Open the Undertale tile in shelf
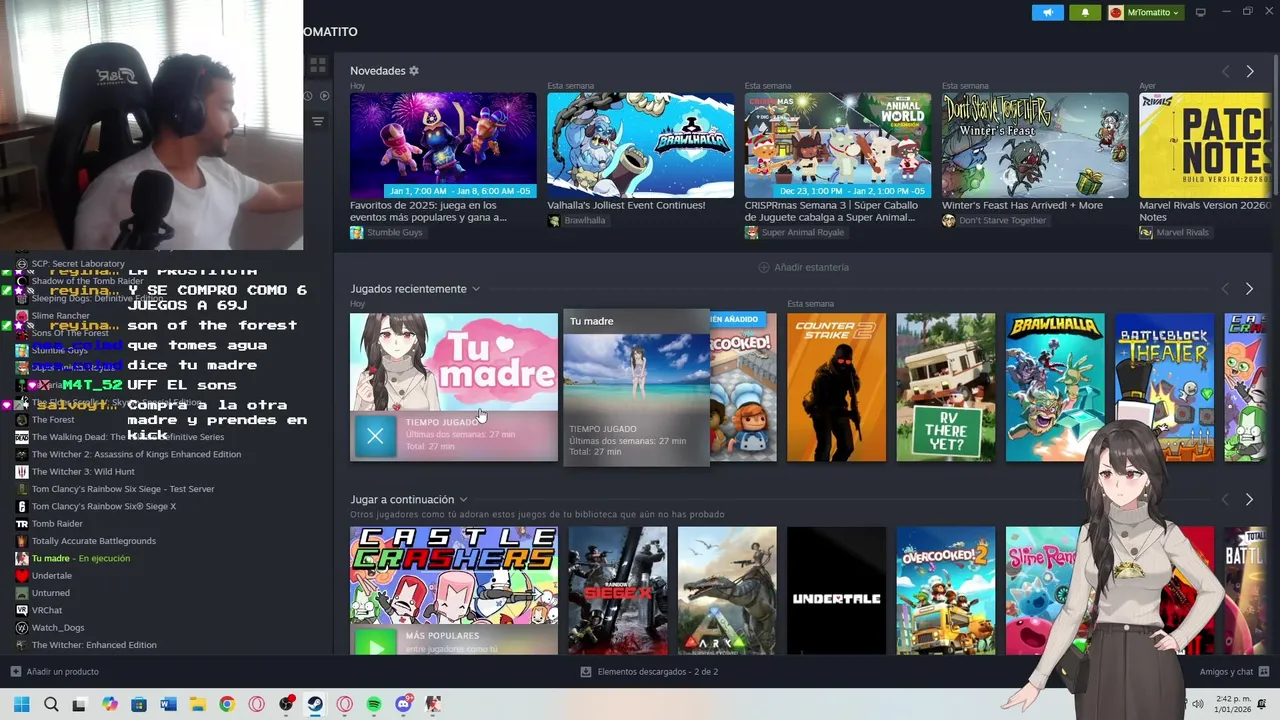Screen dimensions: 1280x720 point(836,590)
